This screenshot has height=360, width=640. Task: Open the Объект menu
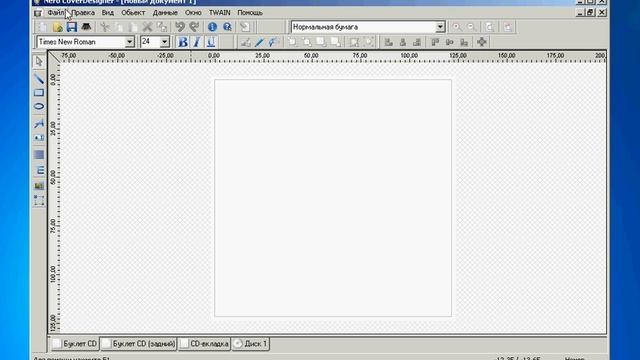click(x=133, y=13)
